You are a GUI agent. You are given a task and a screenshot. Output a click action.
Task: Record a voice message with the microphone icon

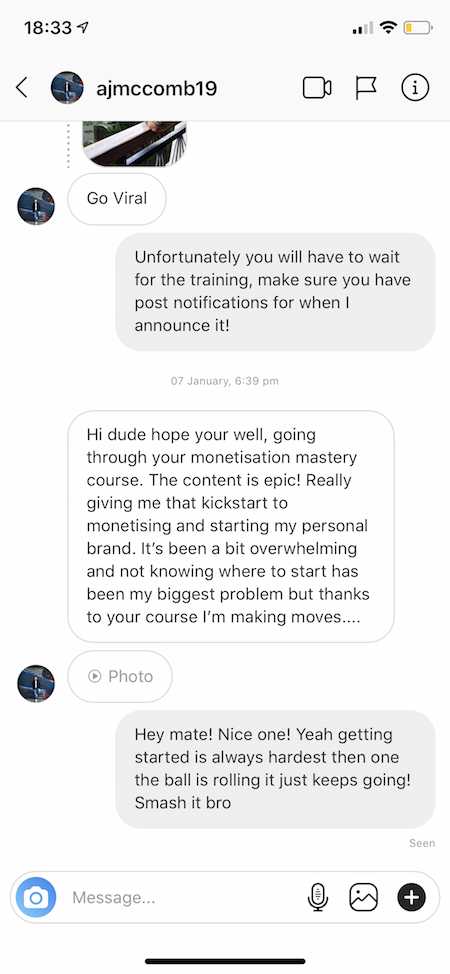tap(318, 898)
